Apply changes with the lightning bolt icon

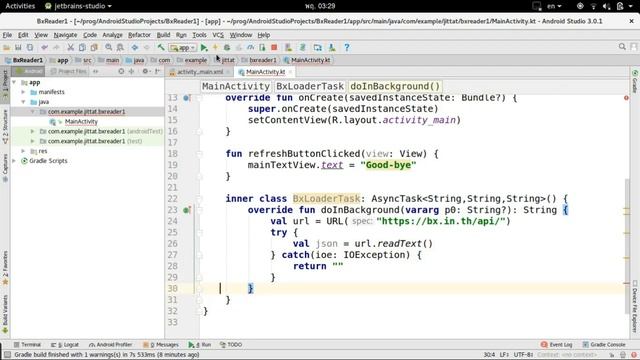[x=215, y=48]
